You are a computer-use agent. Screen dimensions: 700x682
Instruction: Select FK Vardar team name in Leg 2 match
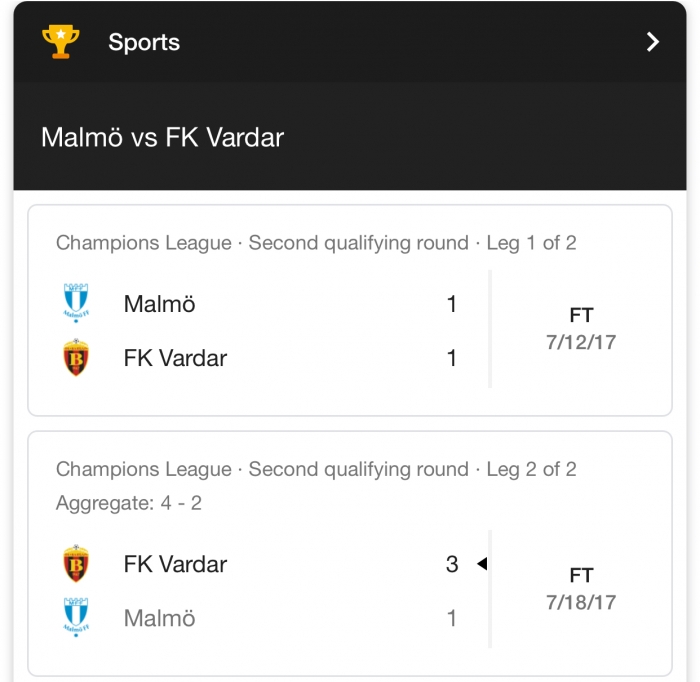[175, 564]
